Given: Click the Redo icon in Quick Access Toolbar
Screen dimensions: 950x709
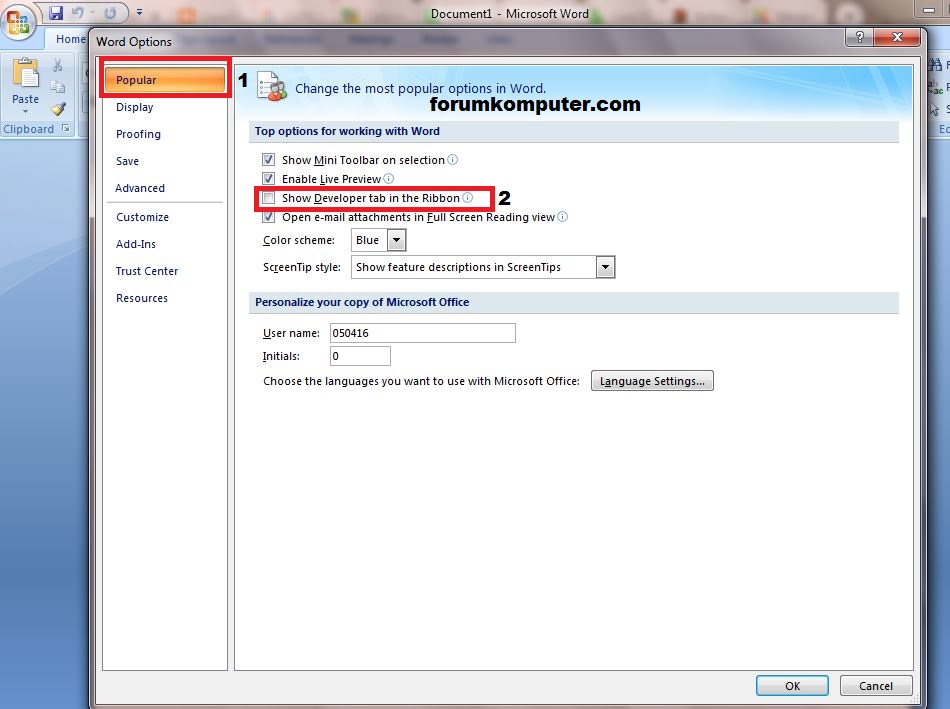Looking at the screenshot, I should (110, 13).
